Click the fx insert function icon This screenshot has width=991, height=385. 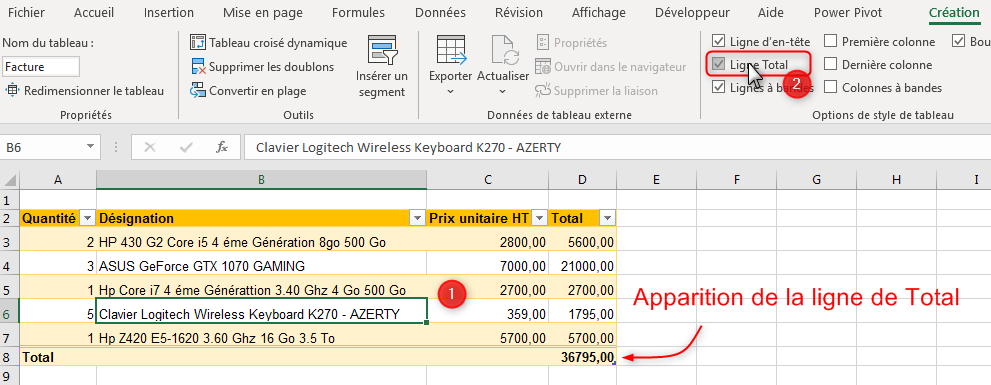point(222,147)
